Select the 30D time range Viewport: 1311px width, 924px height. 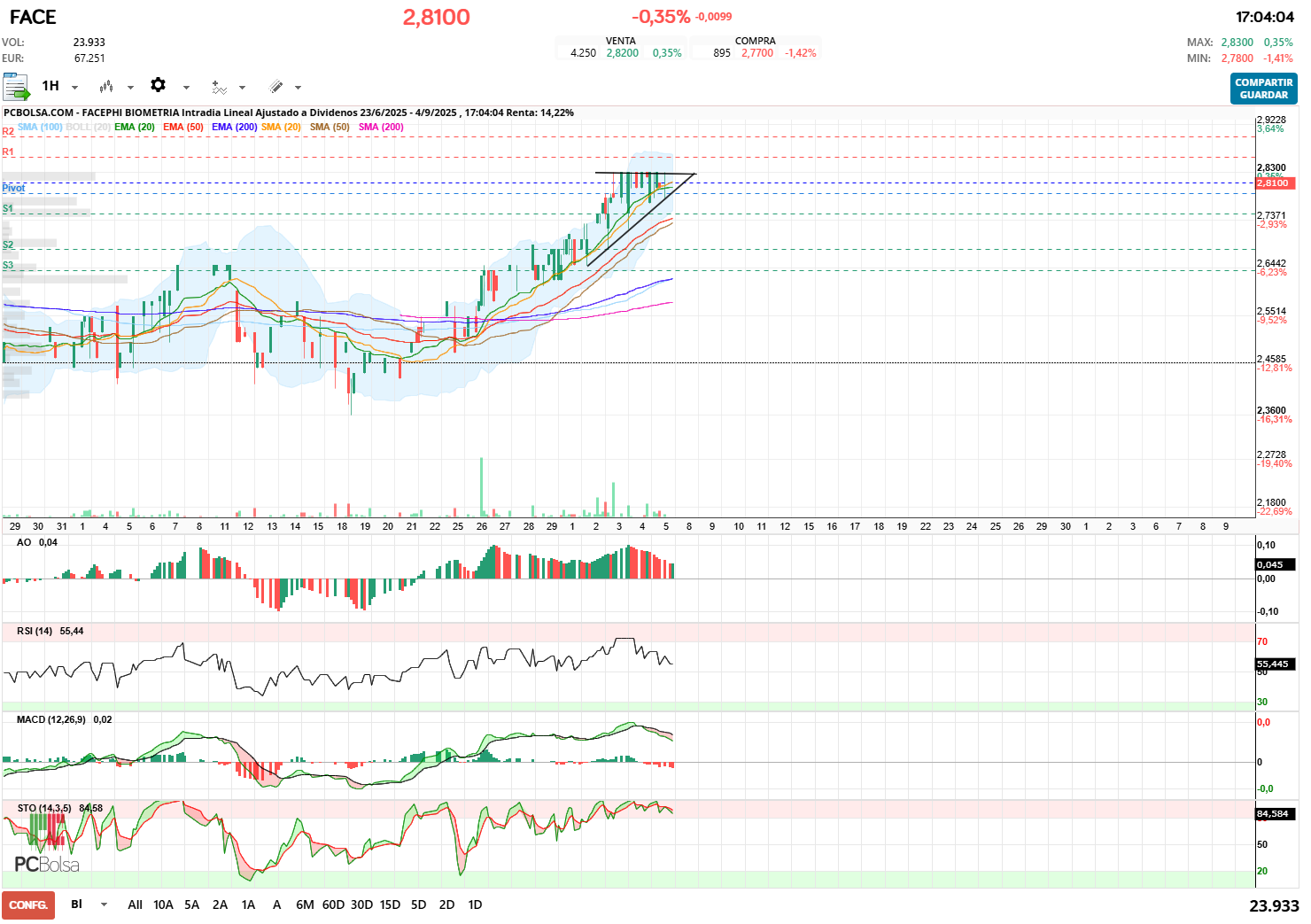(361, 905)
